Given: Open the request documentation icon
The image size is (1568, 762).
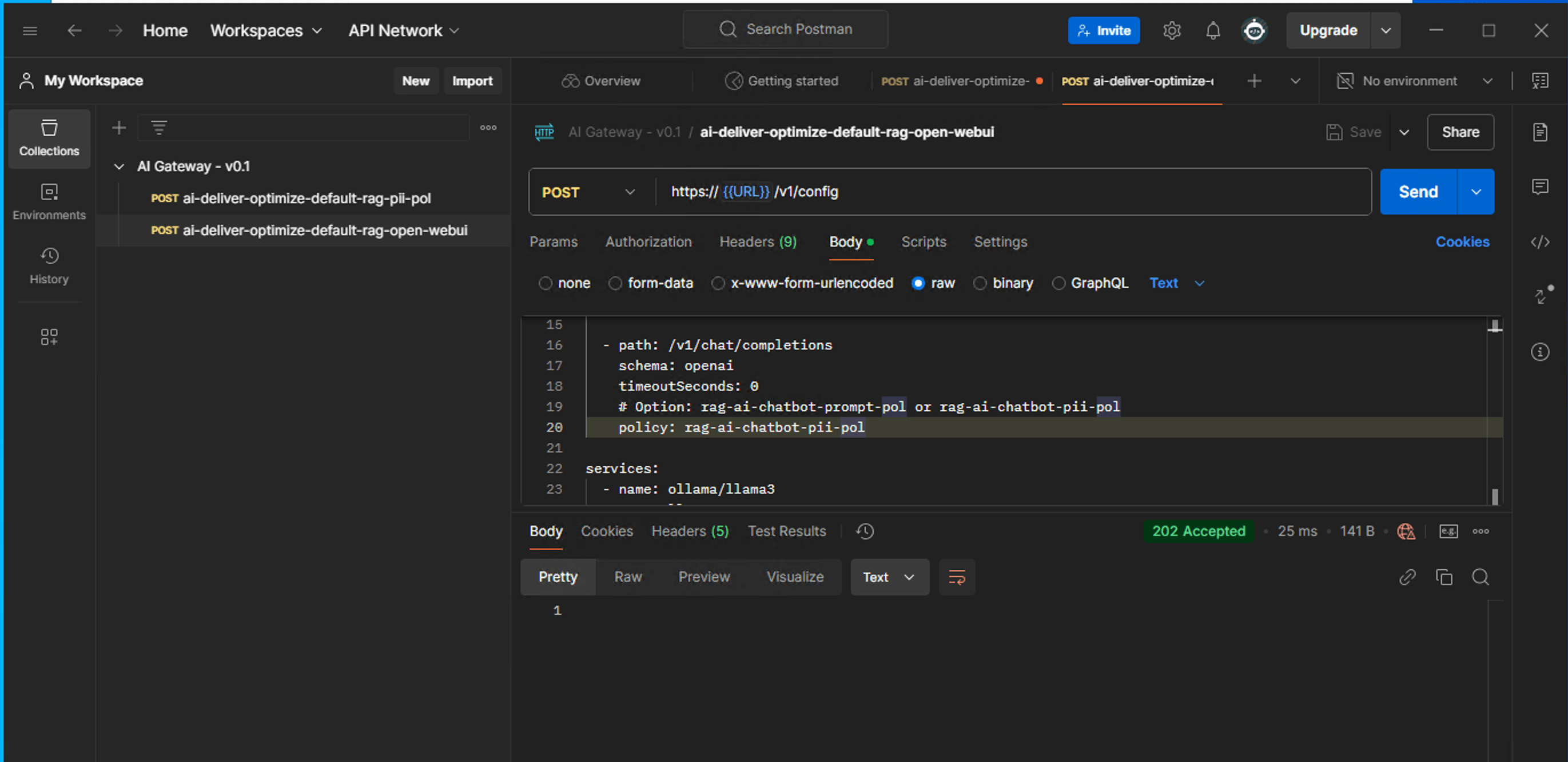Looking at the screenshot, I should [1539, 132].
